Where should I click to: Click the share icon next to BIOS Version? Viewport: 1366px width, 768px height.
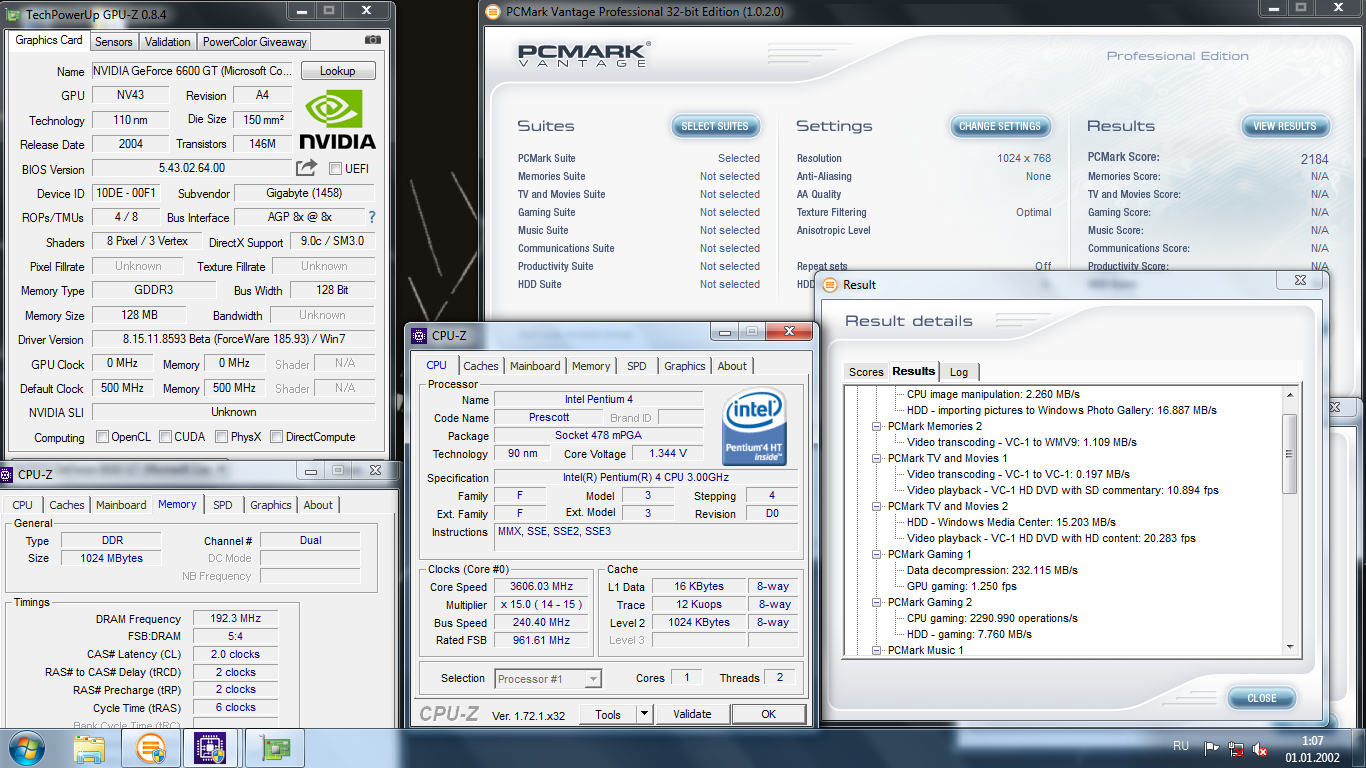306,167
